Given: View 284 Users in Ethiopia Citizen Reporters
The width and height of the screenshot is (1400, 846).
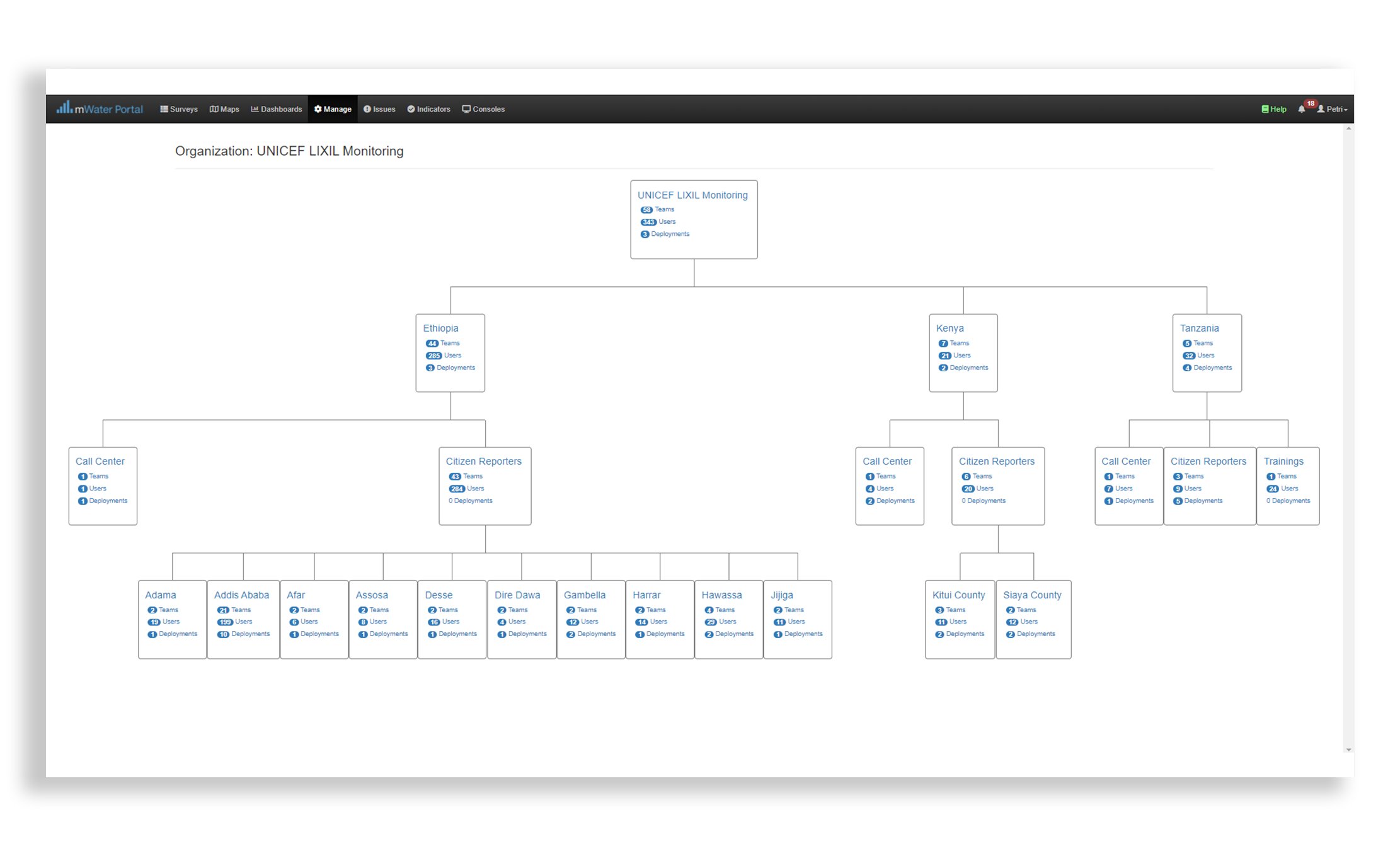Looking at the screenshot, I should click(x=466, y=489).
